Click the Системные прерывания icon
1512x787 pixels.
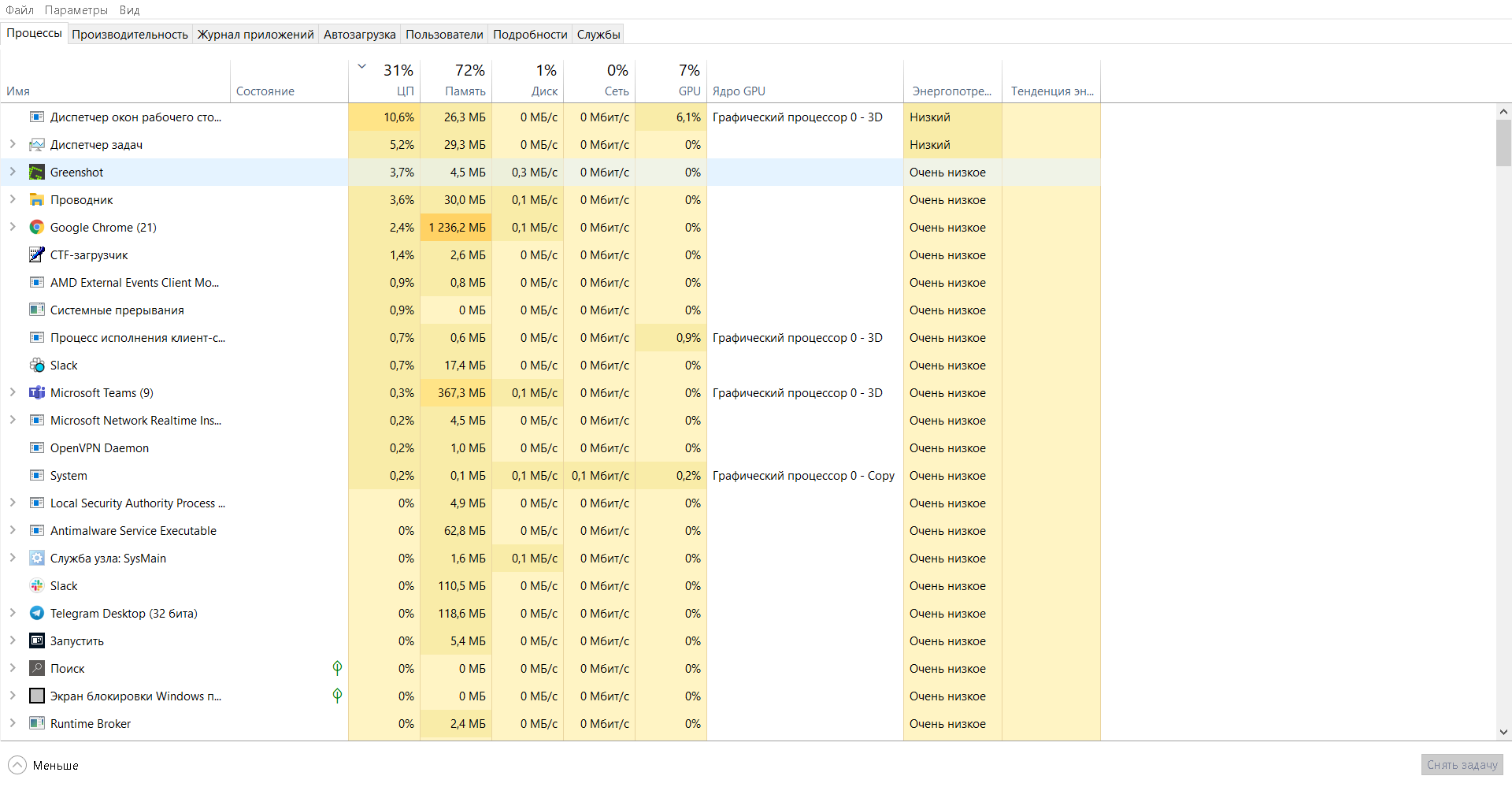point(36,310)
